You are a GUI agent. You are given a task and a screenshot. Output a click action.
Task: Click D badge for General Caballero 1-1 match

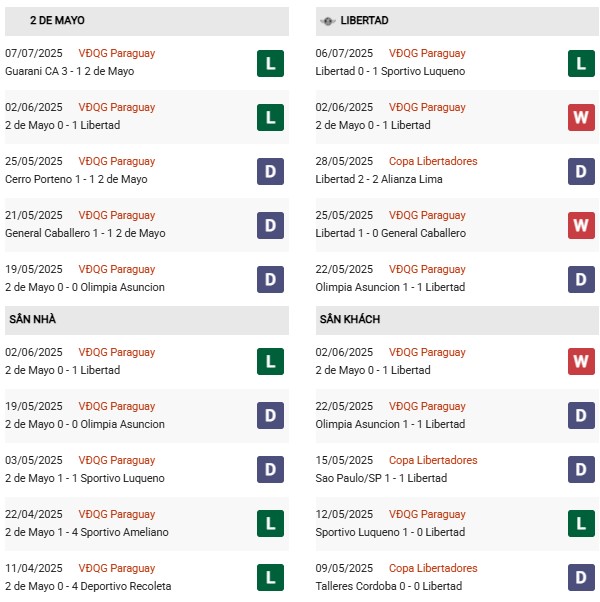[x=270, y=225]
